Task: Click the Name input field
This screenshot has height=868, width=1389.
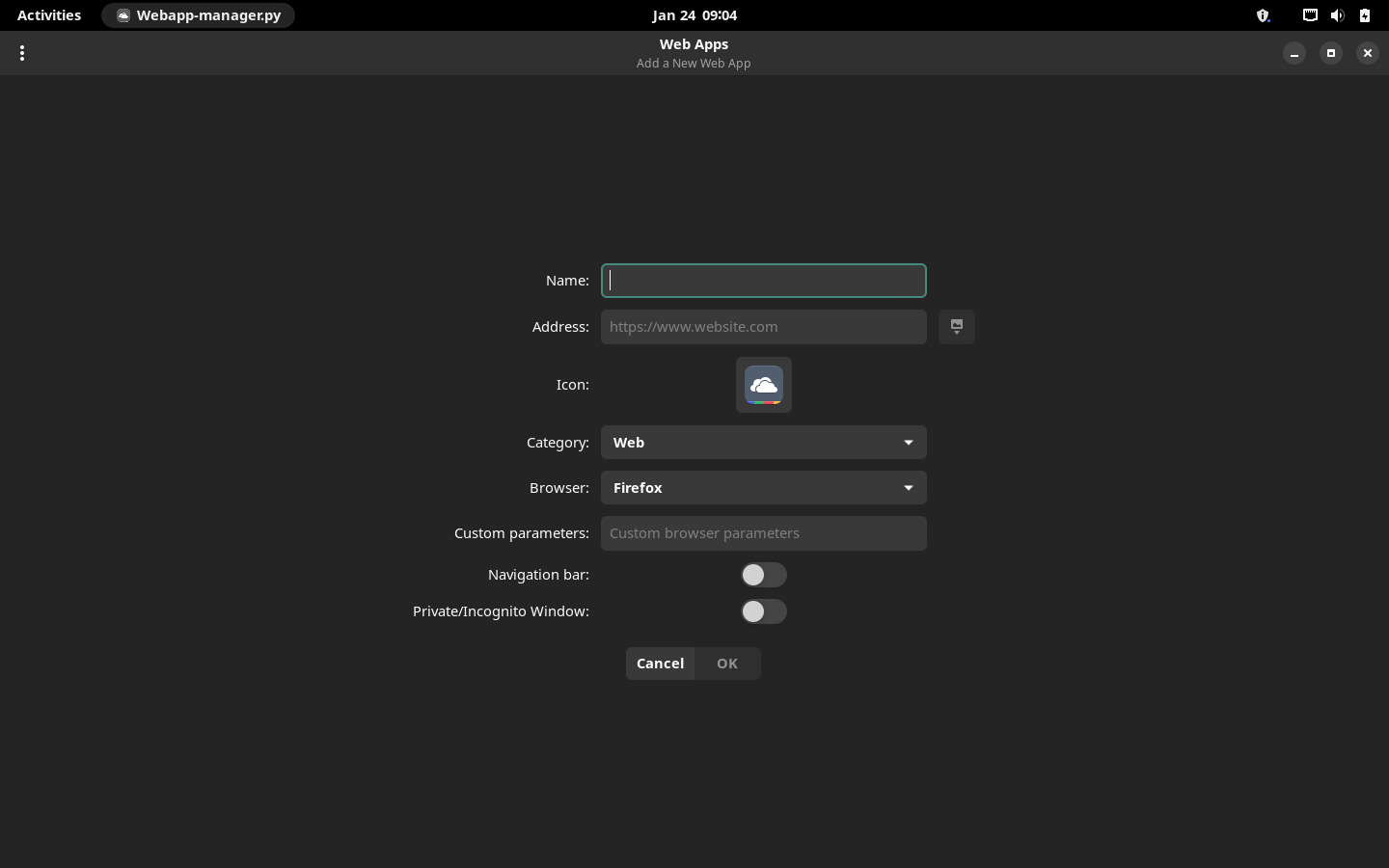Action: point(764,281)
